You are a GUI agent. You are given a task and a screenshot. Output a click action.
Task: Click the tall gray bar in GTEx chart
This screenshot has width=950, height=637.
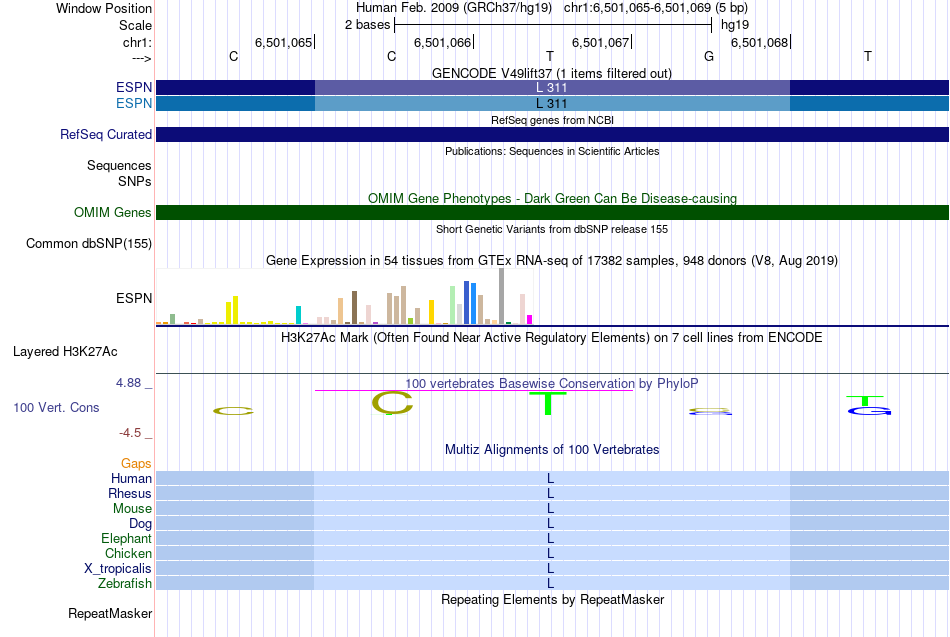click(501, 296)
